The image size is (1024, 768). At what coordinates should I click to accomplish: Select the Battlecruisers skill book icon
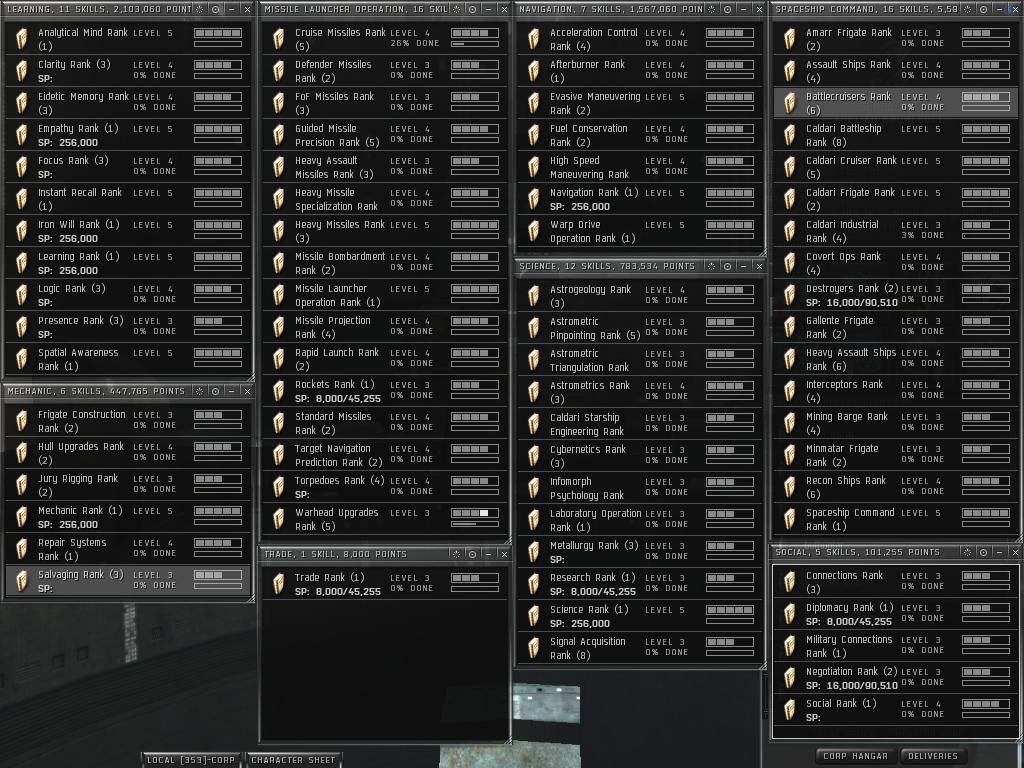(790, 103)
